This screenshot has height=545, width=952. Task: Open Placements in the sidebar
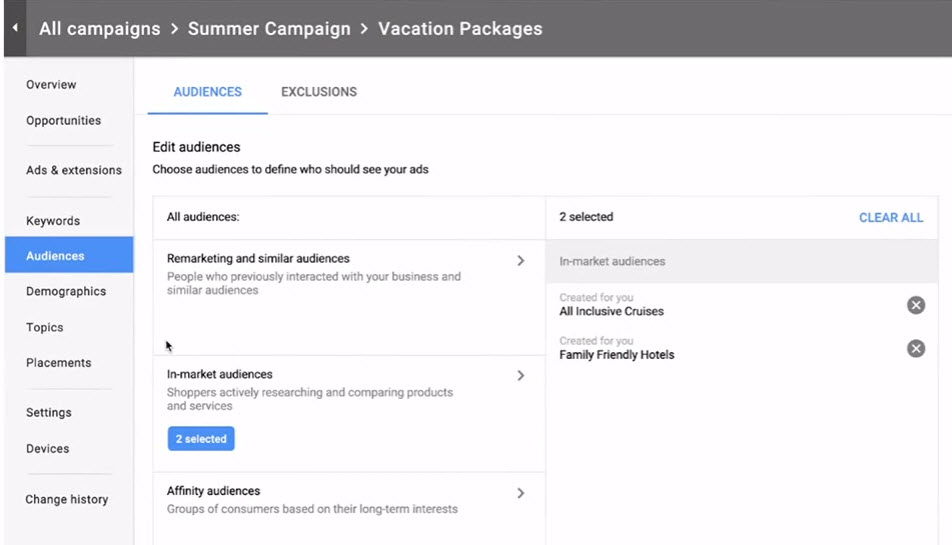(x=58, y=362)
